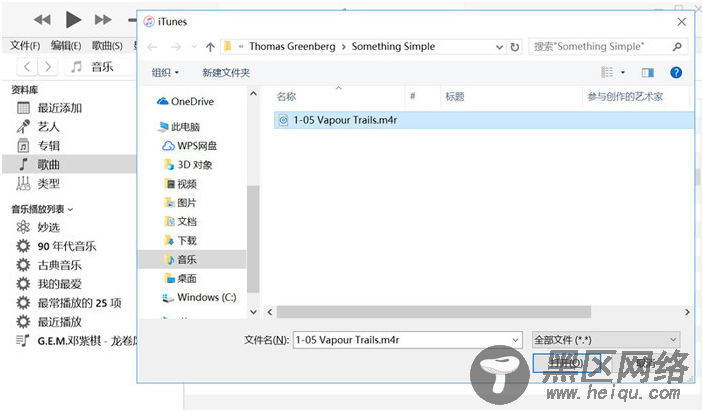Open the 文件(F) menu in iTunes
Screen dimensions: 702x410
tap(25, 45)
